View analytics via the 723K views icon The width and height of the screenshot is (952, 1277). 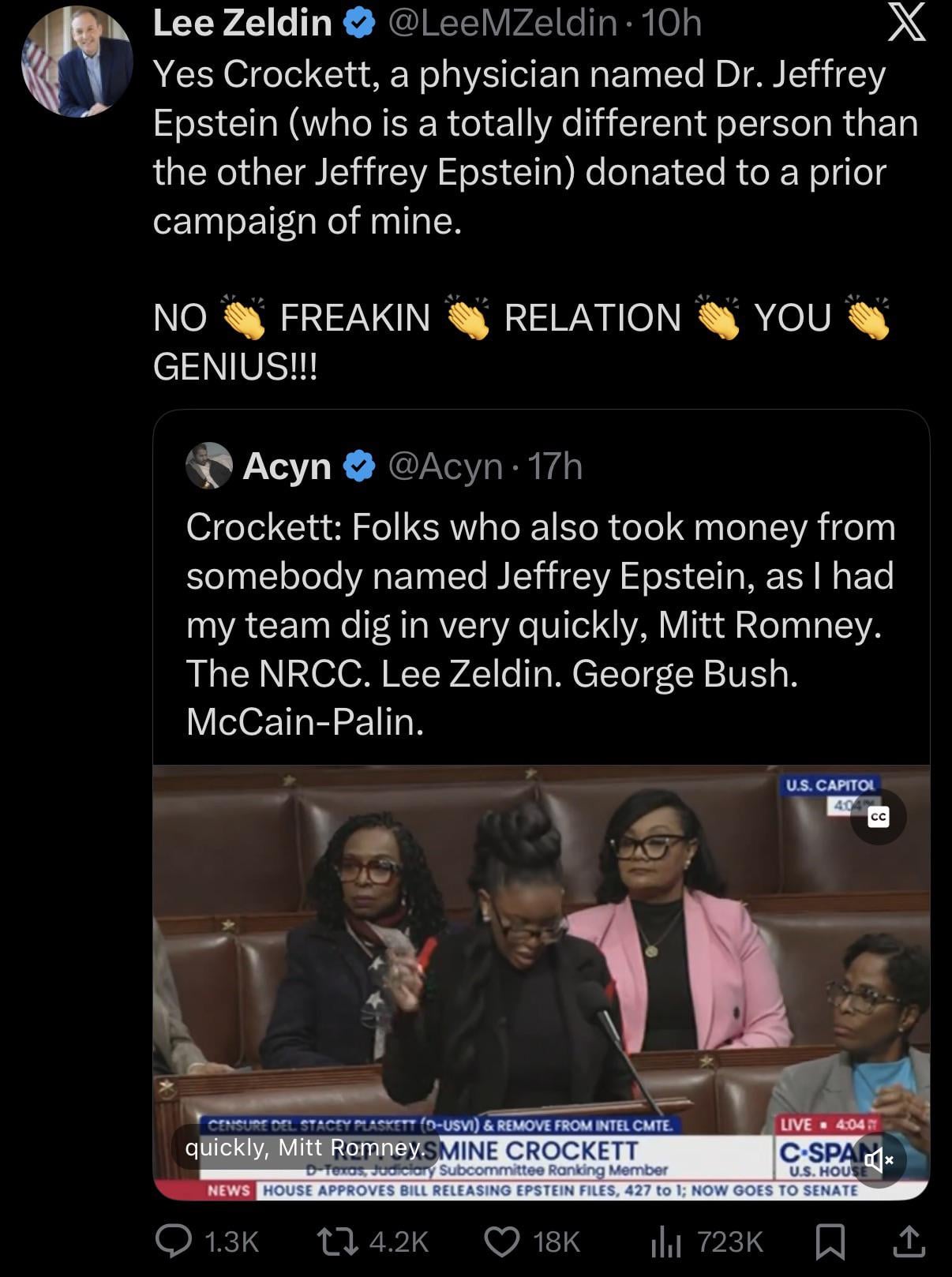pyautogui.click(x=666, y=1242)
